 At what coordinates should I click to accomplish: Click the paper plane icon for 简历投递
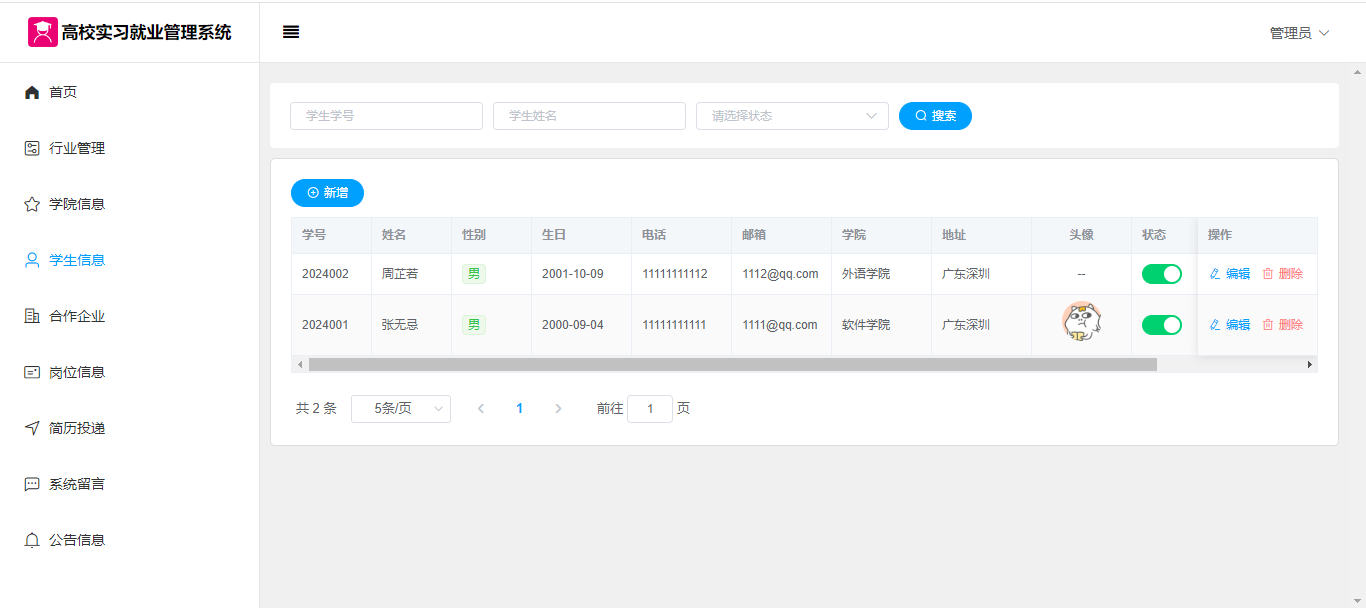pyautogui.click(x=32, y=428)
